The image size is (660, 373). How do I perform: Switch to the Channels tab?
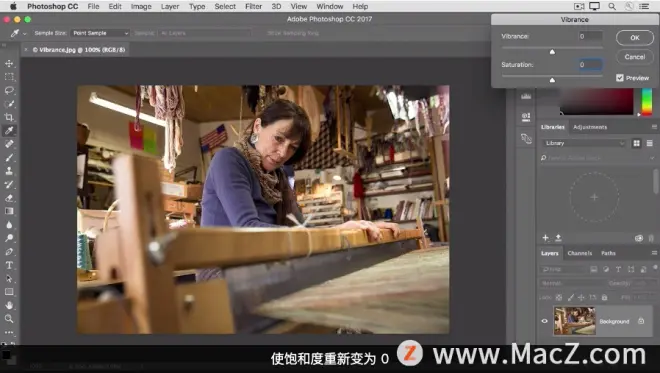580,253
